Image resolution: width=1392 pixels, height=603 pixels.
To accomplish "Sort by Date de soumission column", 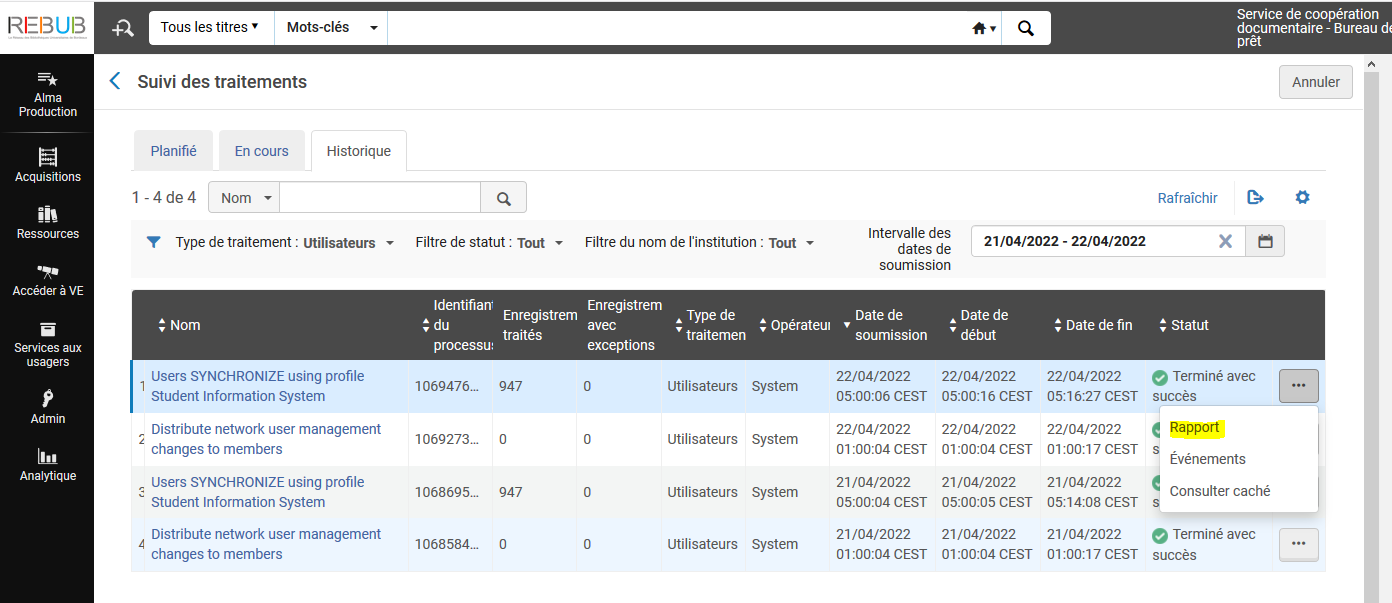I will [x=884, y=325].
